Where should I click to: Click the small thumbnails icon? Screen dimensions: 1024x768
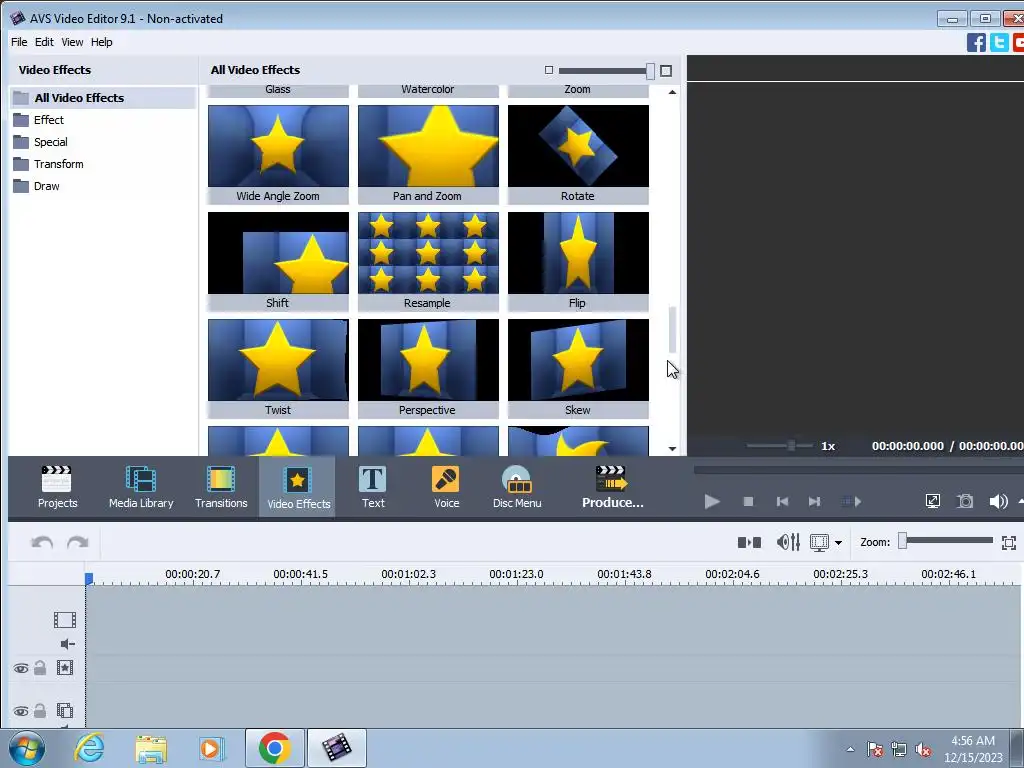click(x=549, y=70)
